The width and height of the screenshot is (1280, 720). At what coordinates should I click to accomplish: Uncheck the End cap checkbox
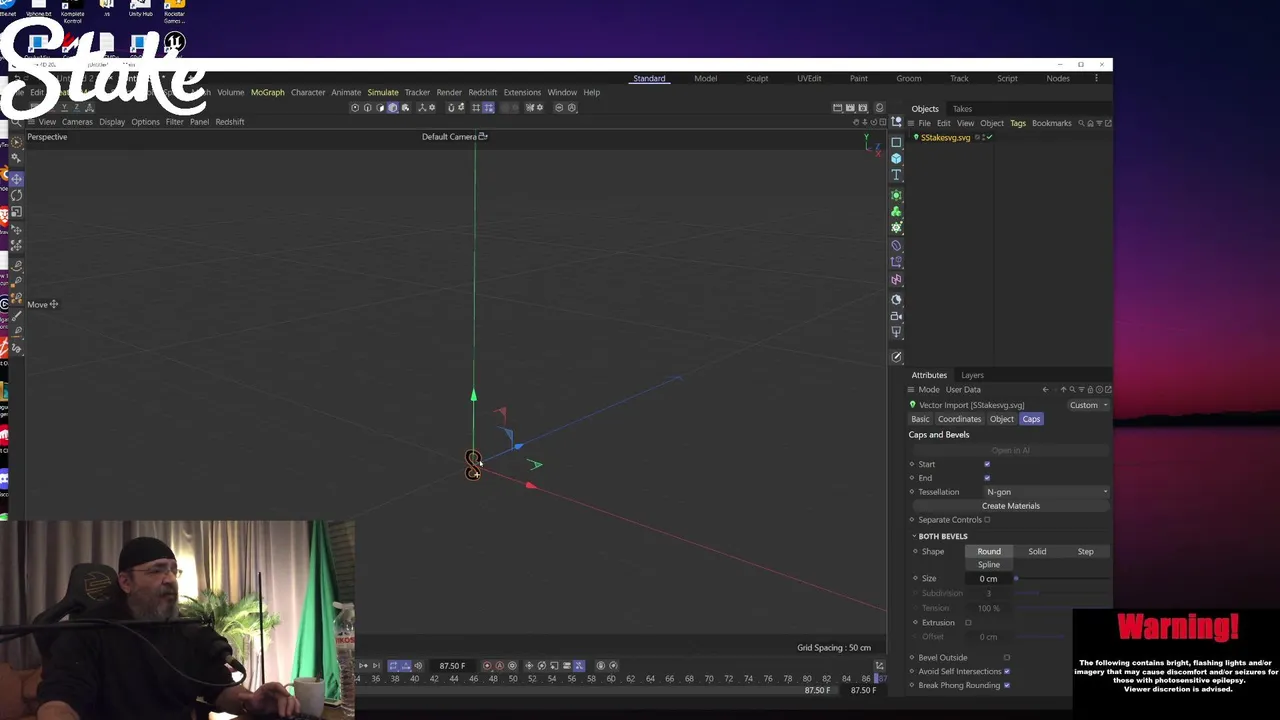click(x=987, y=478)
